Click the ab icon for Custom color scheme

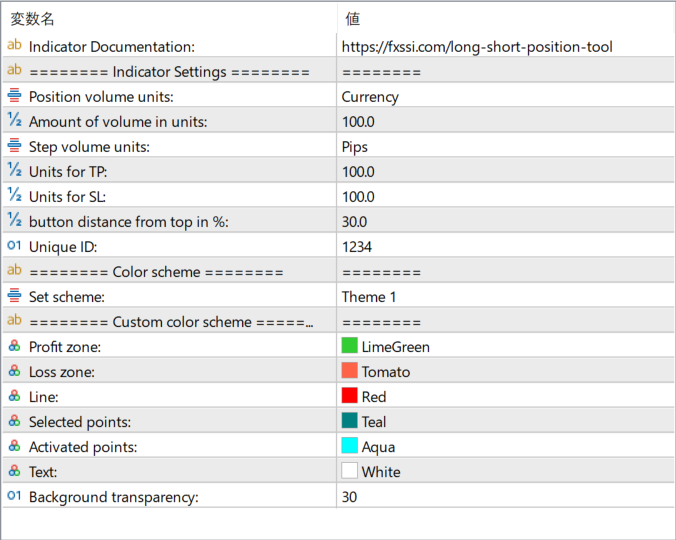pos(14,320)
